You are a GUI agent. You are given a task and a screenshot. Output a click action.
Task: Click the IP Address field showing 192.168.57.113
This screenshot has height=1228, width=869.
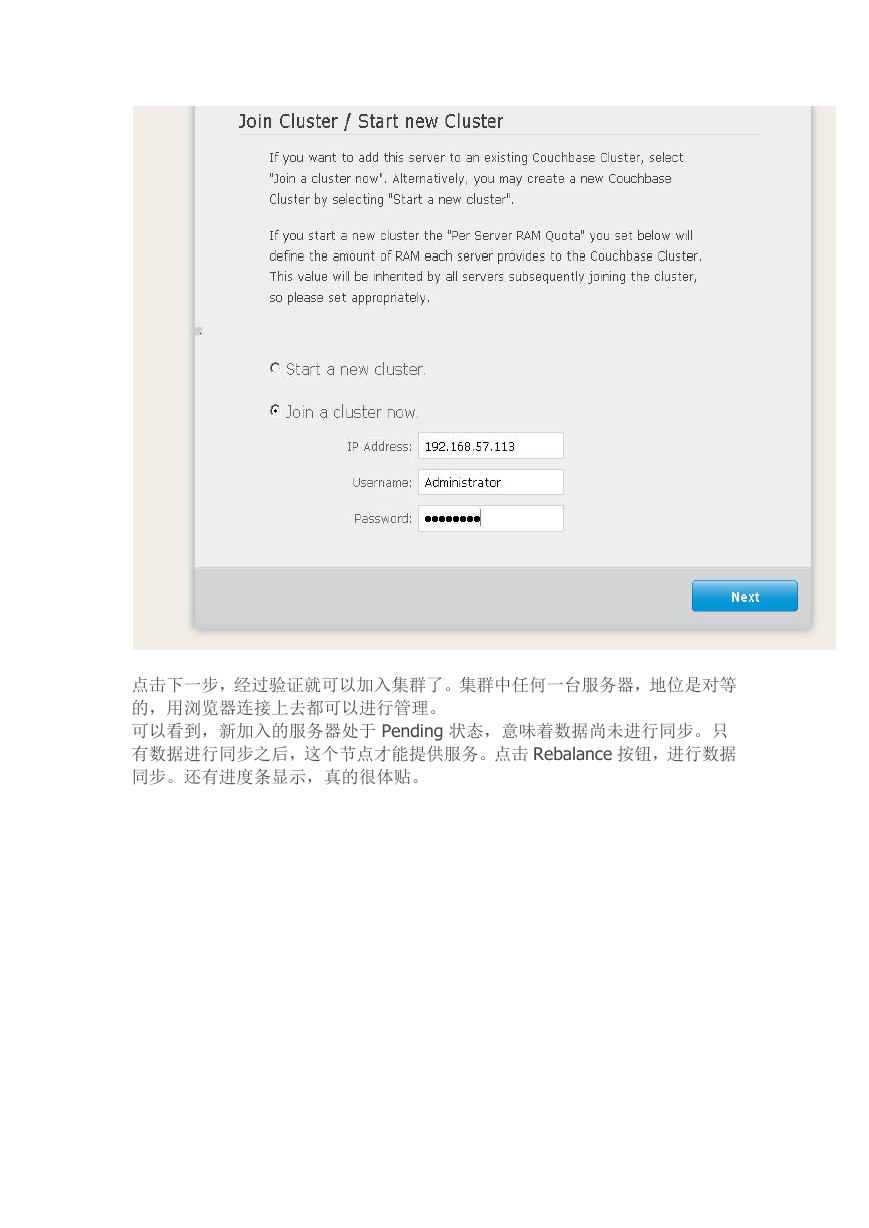[x=491, y=446]
